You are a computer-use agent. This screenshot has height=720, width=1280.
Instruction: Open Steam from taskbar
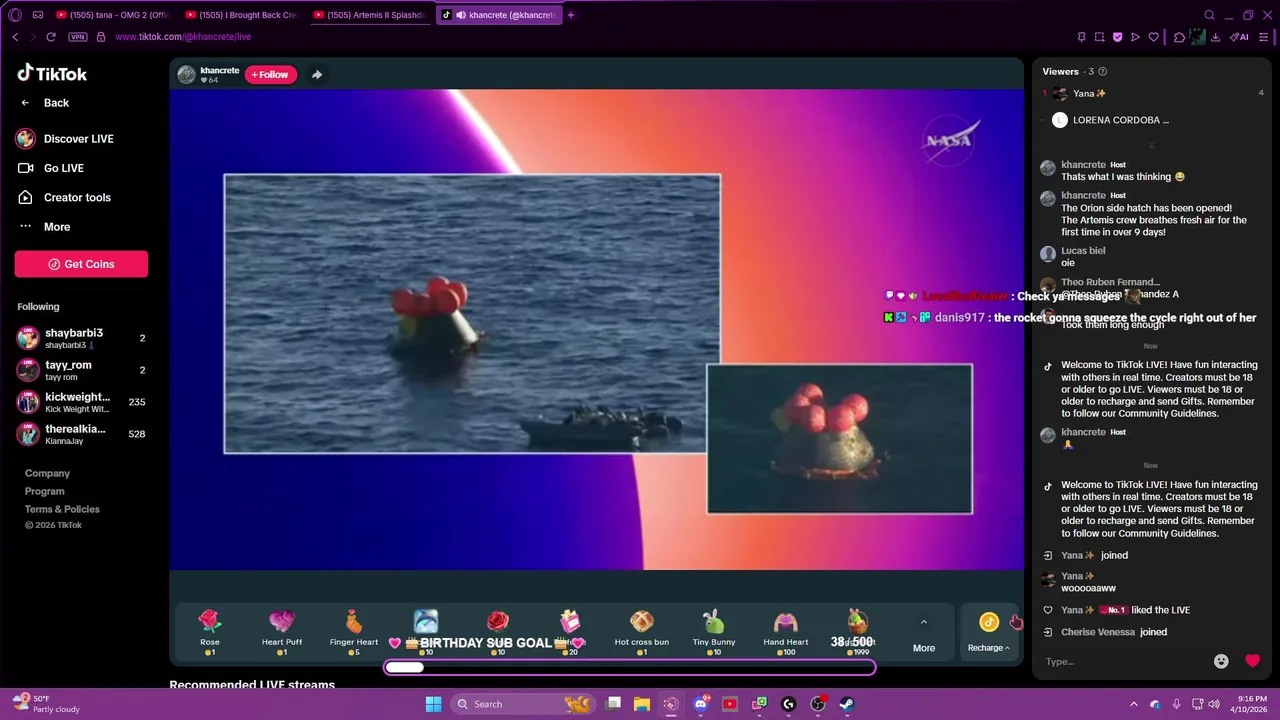[x=847, y=704]
